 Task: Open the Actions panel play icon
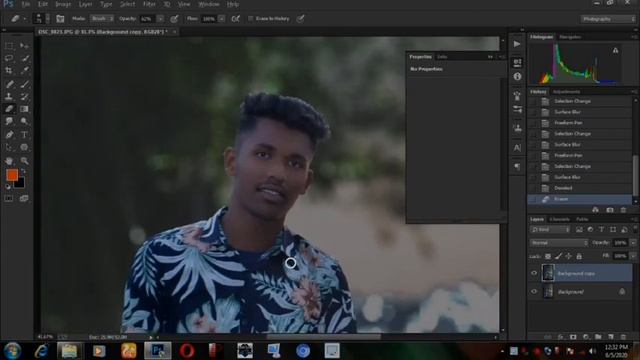(x=517, y=44)
